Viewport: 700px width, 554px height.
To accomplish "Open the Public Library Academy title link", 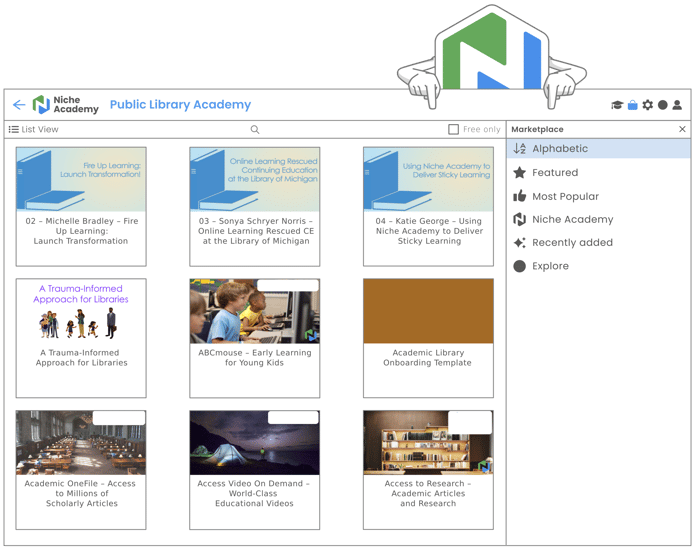I will (x=180, y=105).
